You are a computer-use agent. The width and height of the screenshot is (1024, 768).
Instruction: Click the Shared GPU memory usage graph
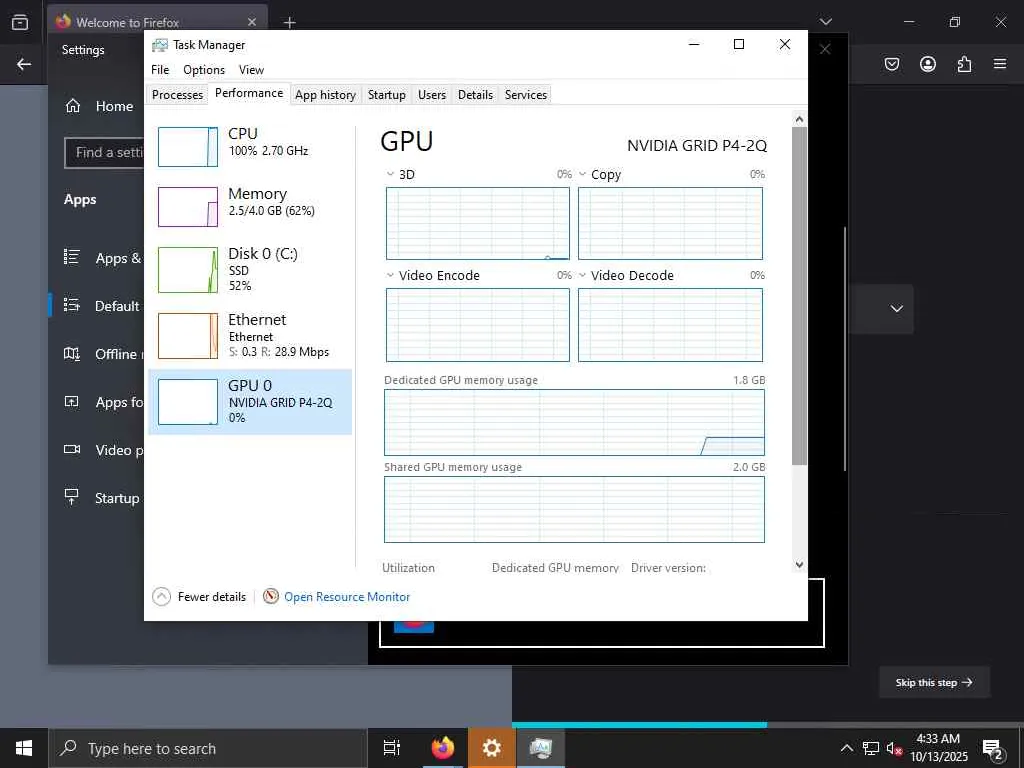point(574,509)
